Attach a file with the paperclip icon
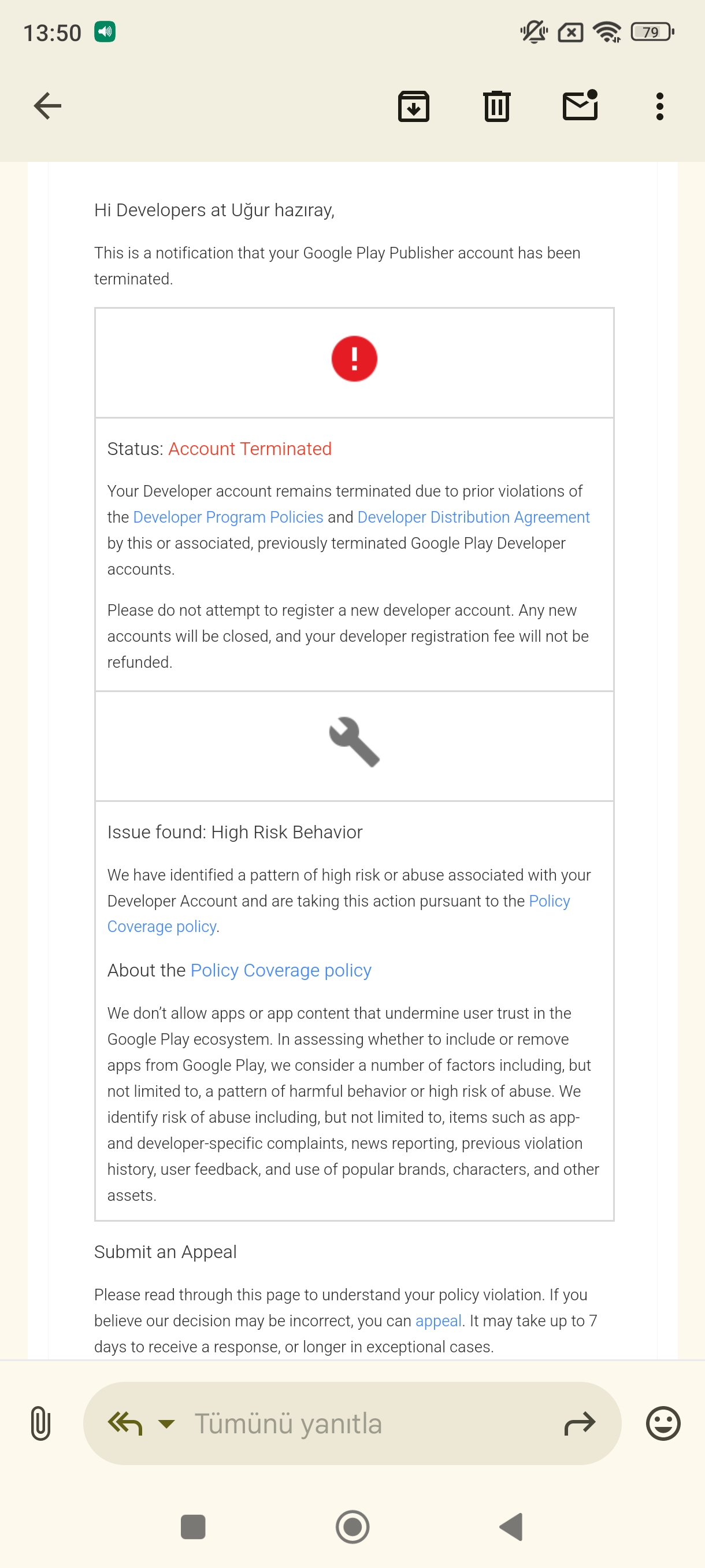Screen dimensions: 705x1568 pos(40,1422)
